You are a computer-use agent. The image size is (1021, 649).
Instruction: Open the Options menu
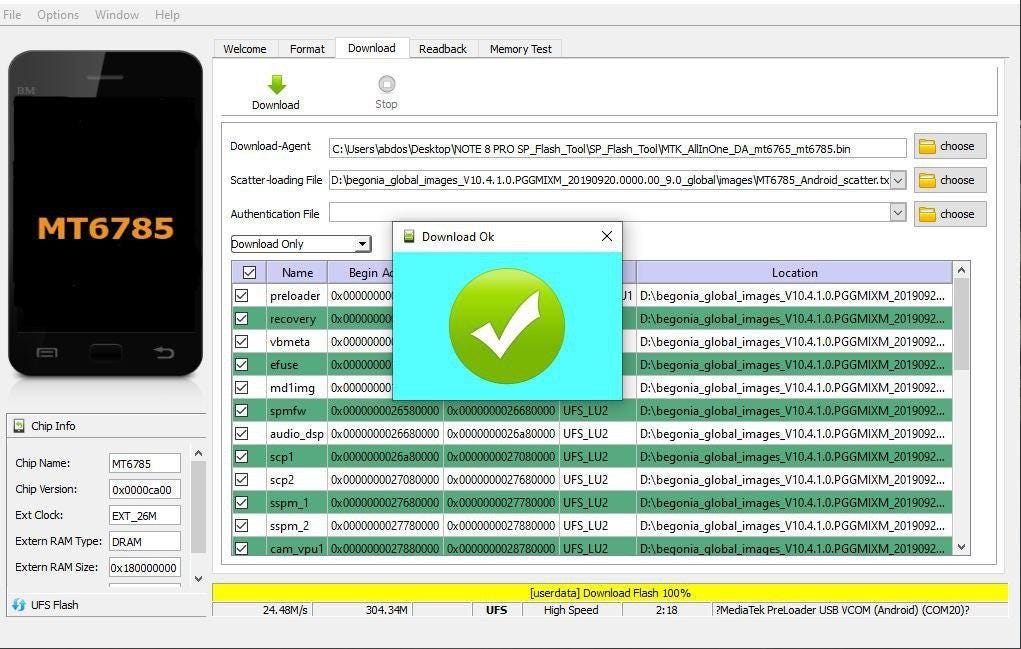point(58,14)
